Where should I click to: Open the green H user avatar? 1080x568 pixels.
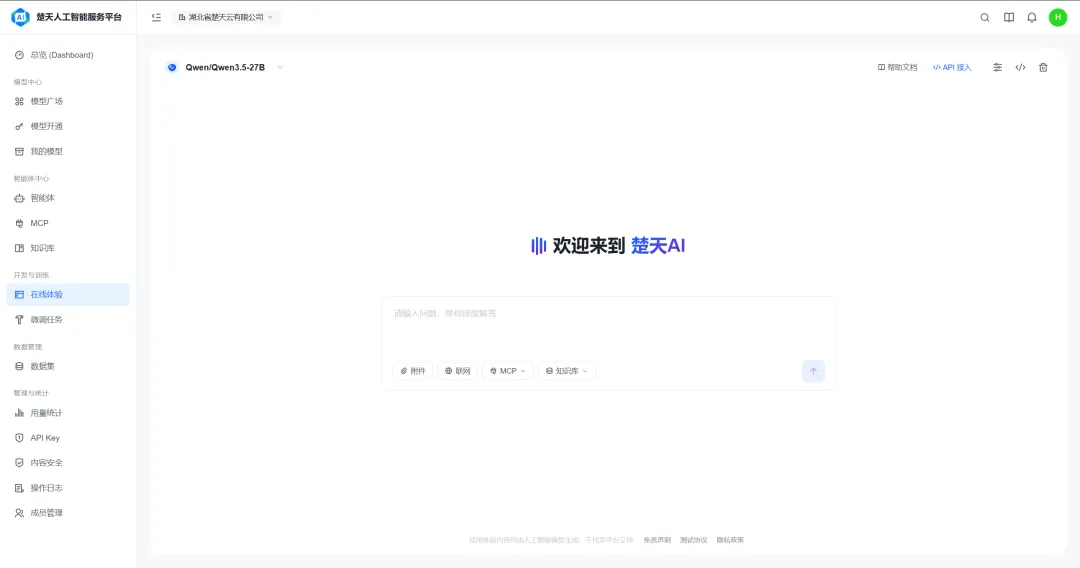(1058, 17)
